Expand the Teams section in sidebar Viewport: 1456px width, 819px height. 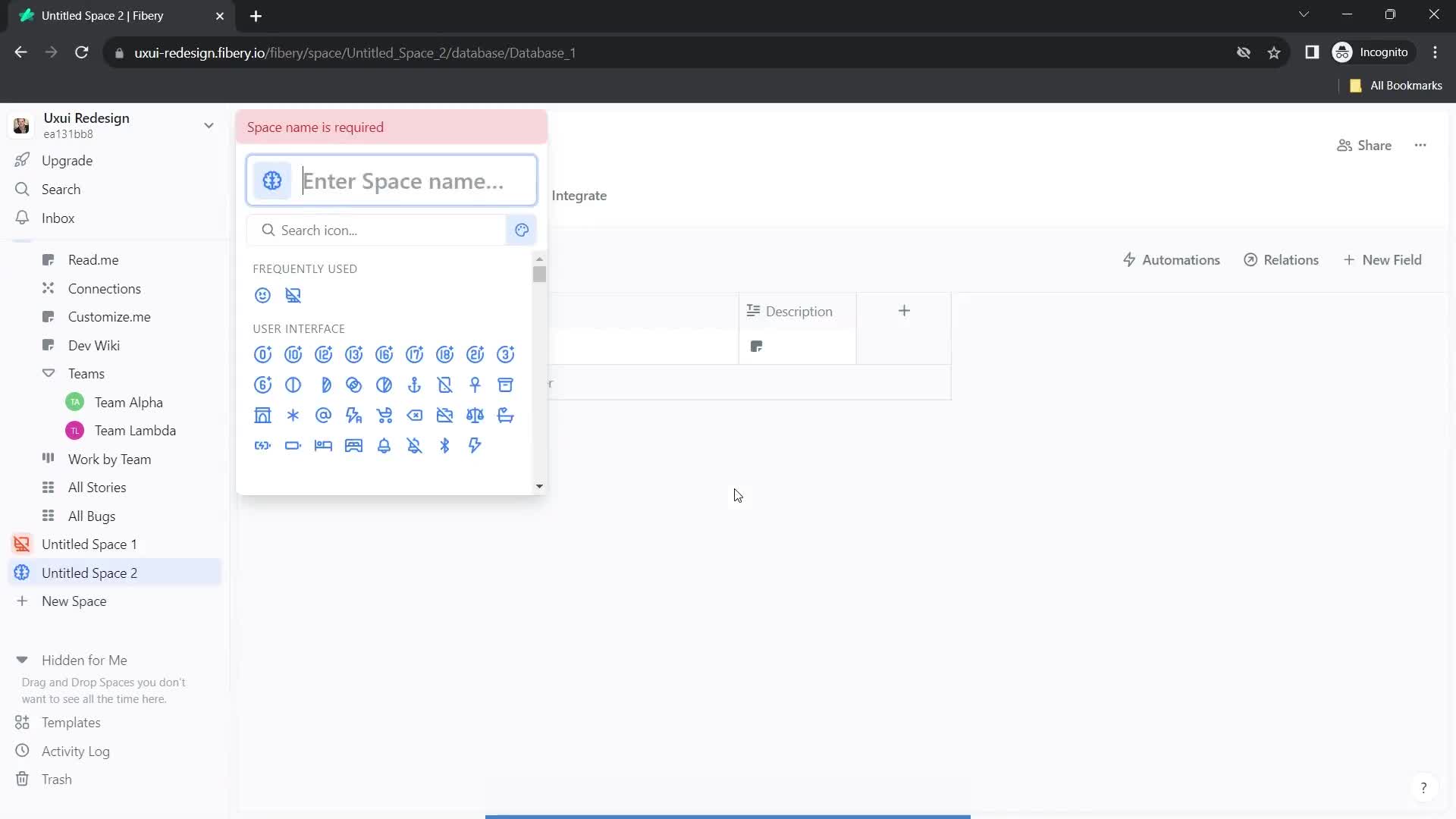pos(47,373)
